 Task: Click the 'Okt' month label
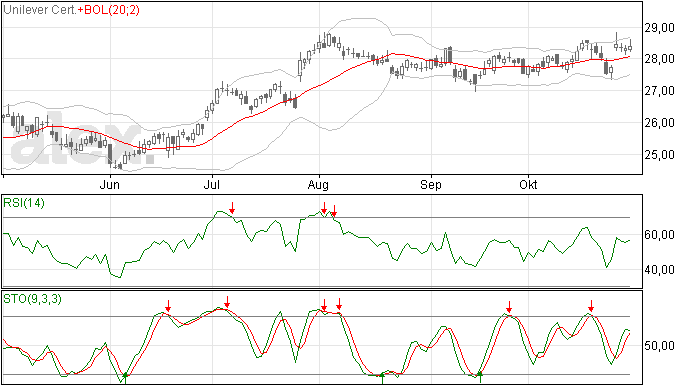[x=528, y=184]
